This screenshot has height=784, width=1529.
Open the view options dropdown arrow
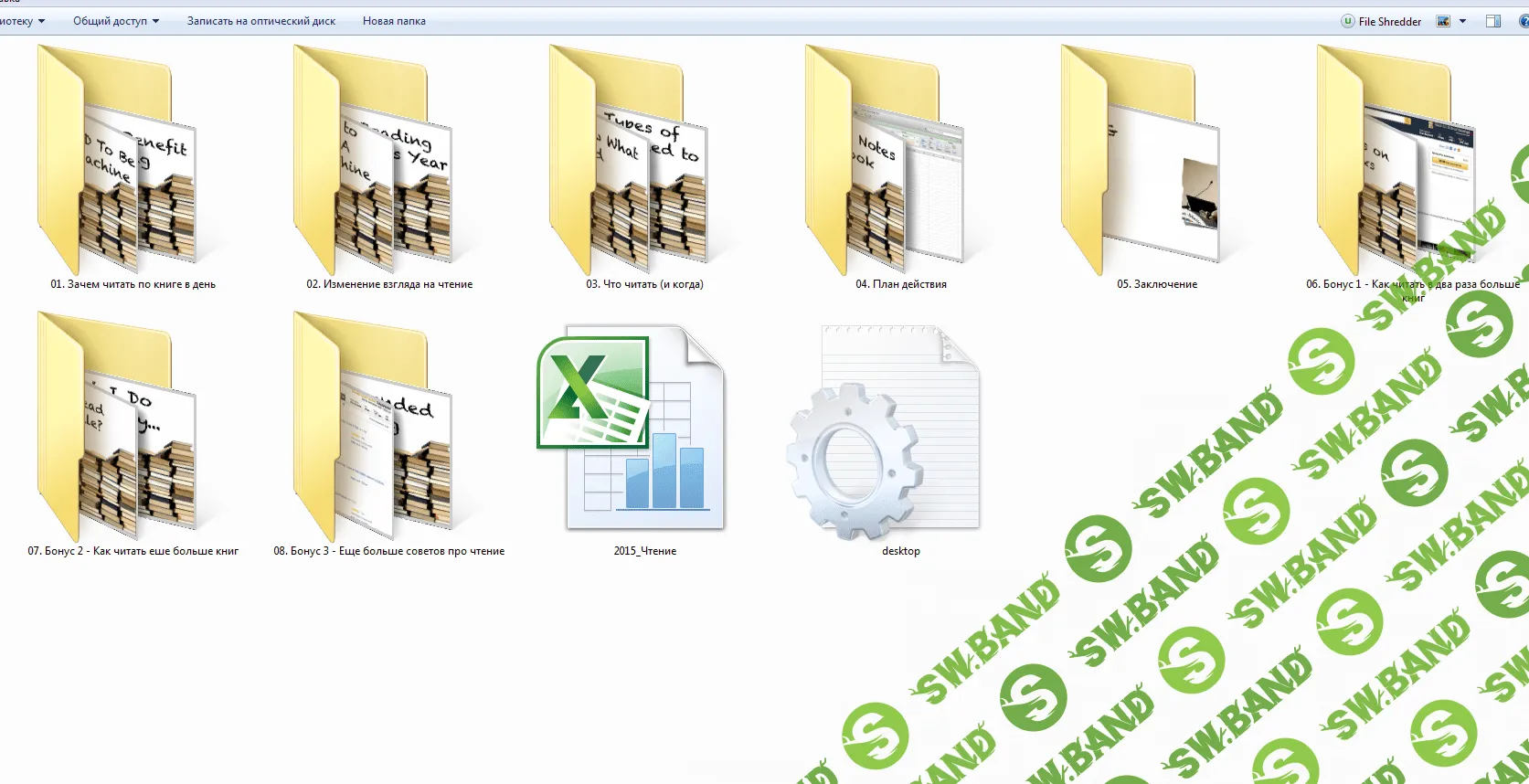(1463, 21)
